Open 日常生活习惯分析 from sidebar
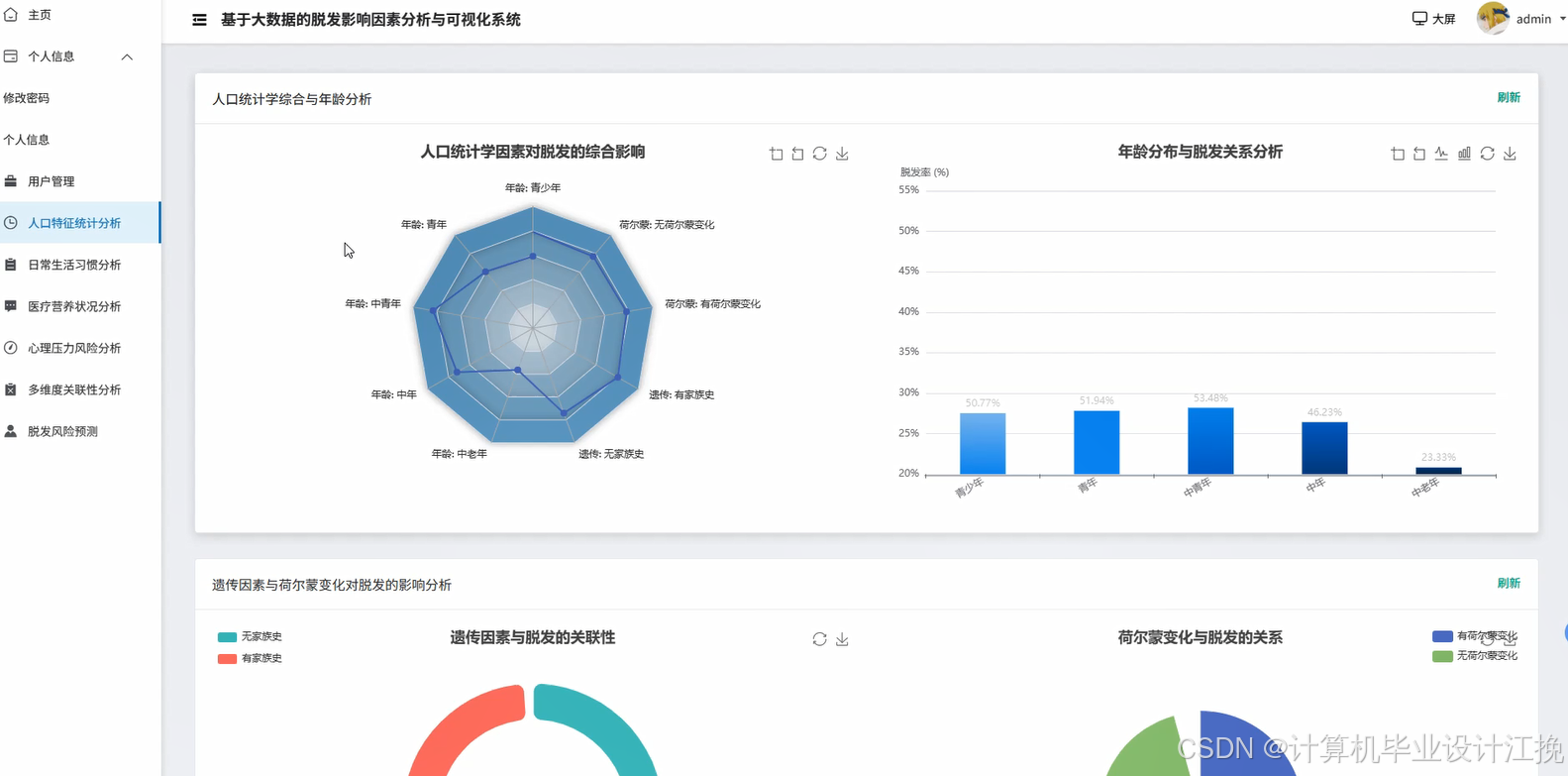 (x=74, y=265)
